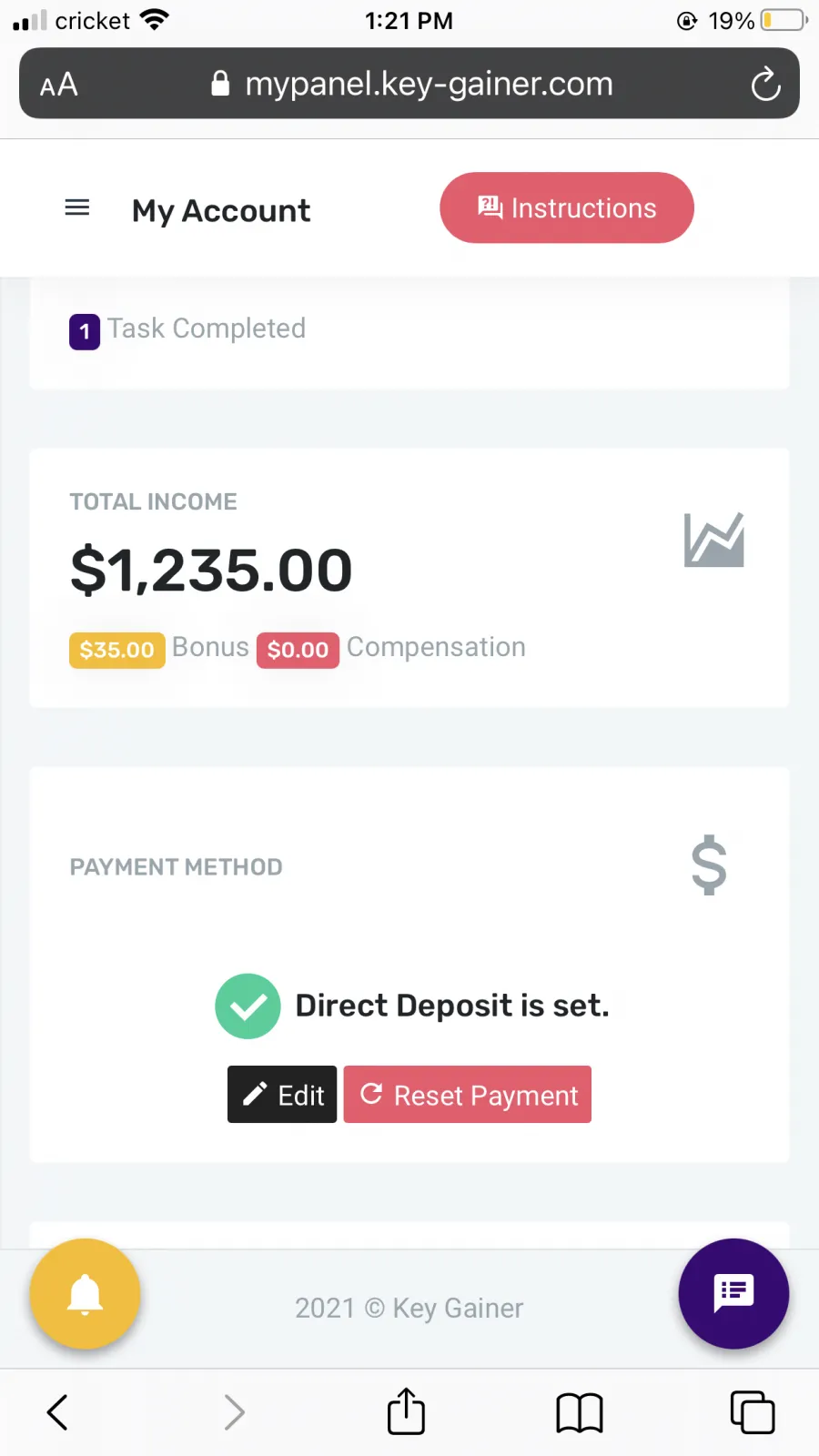Click the Reset Payment button
Screen dimensions: 819x1456
(468, 1094)
